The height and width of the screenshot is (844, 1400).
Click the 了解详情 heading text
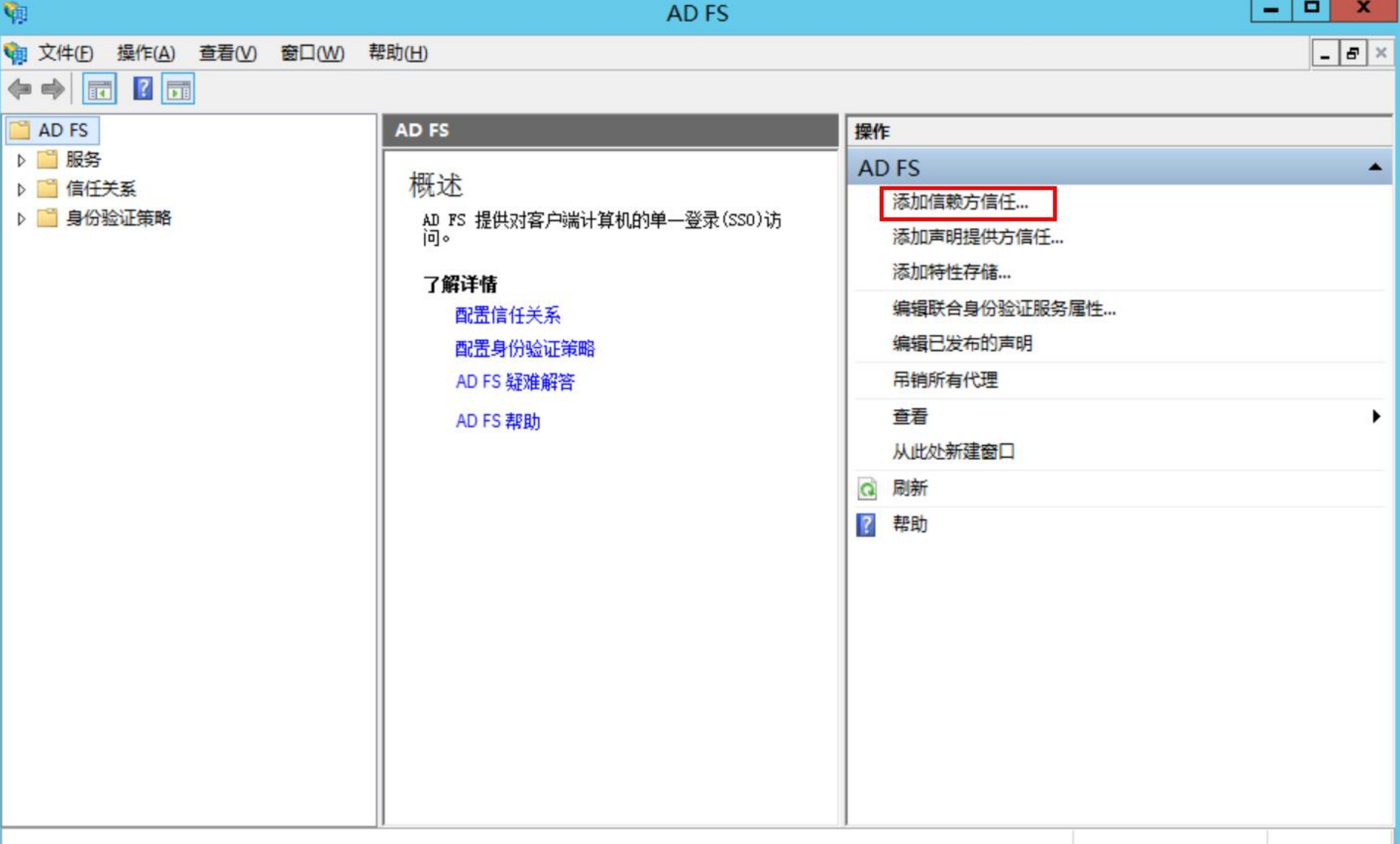coord(460,284)
